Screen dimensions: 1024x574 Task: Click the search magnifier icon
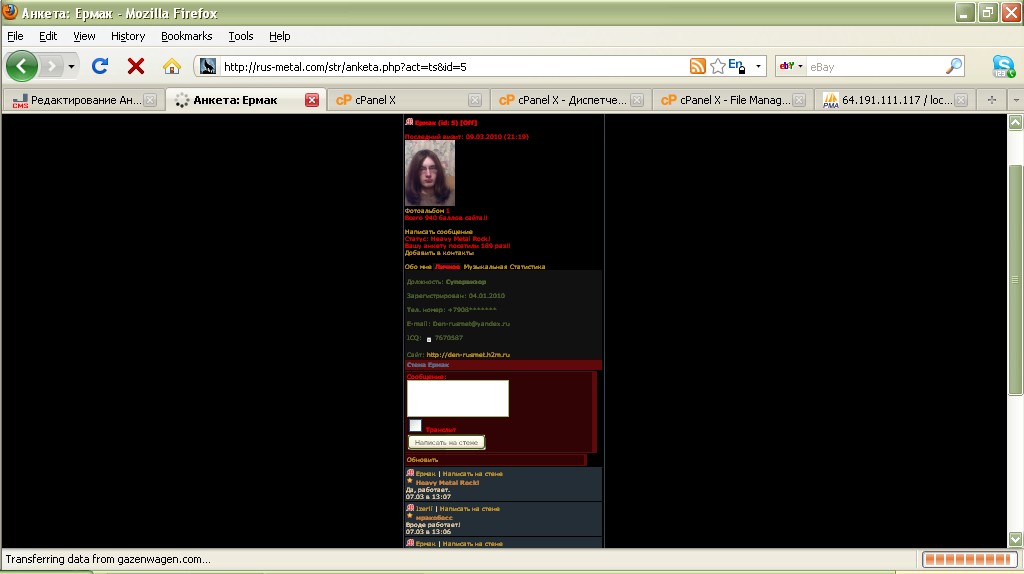[x=954, y=67]
